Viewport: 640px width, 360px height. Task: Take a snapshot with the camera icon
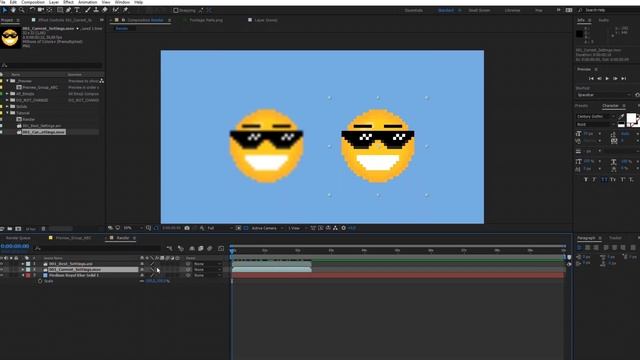pyautogui.click(x=187, y=228)
